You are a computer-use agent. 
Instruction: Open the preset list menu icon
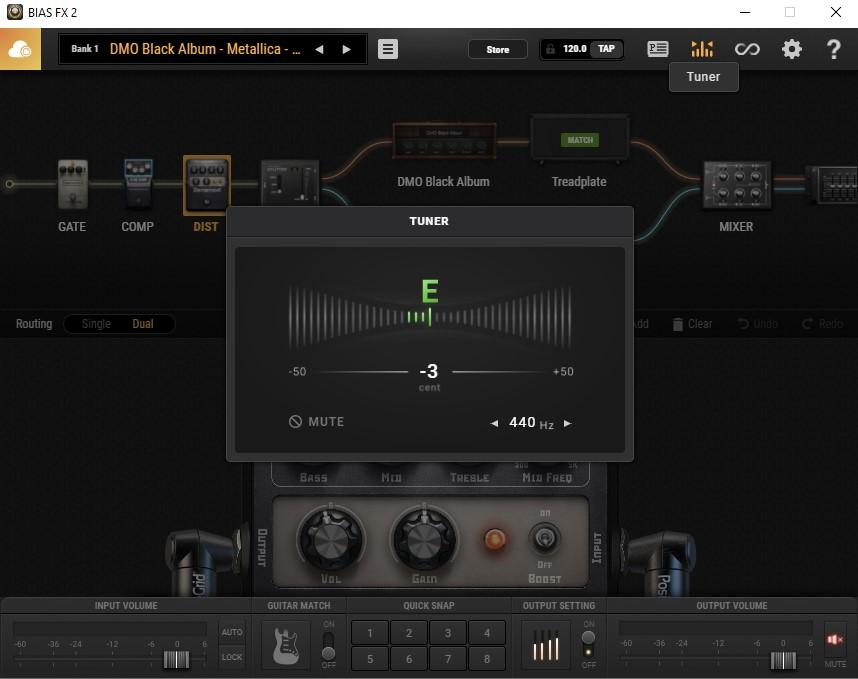tap(387, 49)
